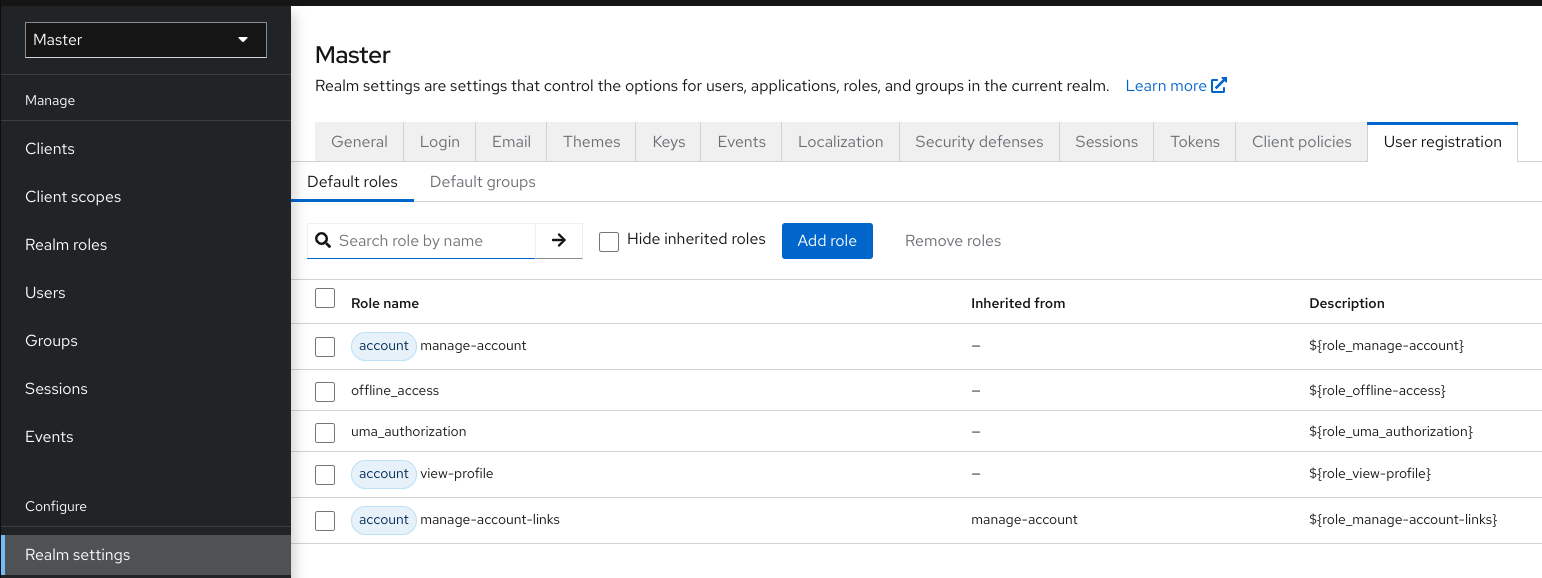Click the external link icon beside Learn more
The height and width of the screenshot is (578, 1542).
point(1219,86)
